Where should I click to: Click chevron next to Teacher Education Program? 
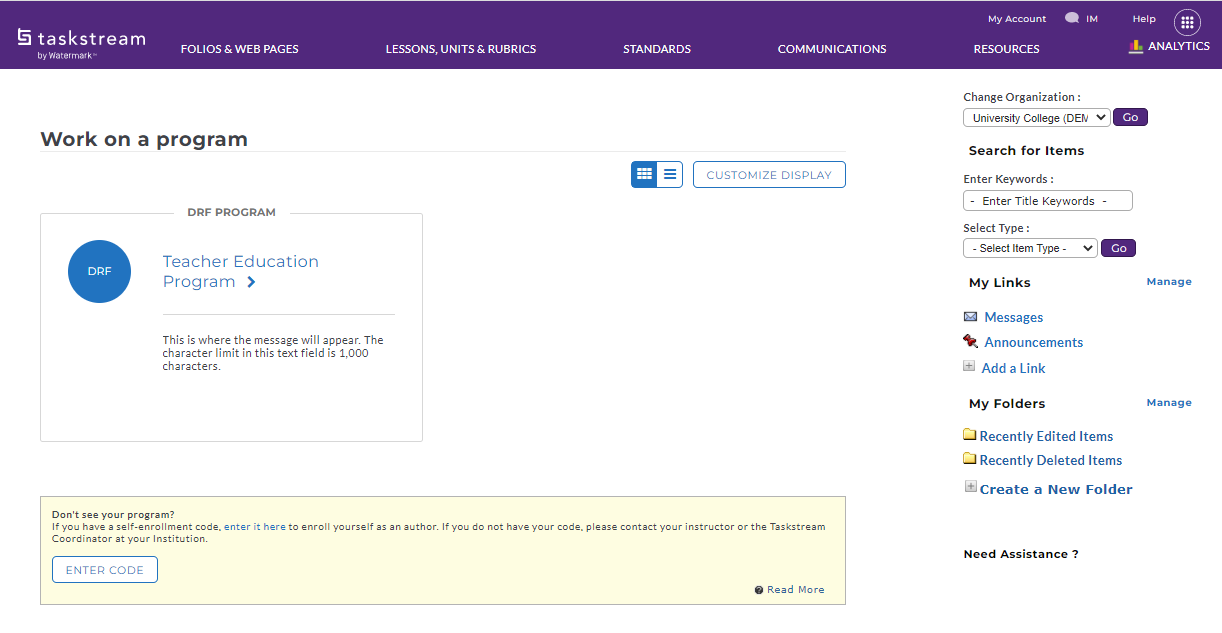click(x=251, y=282)
